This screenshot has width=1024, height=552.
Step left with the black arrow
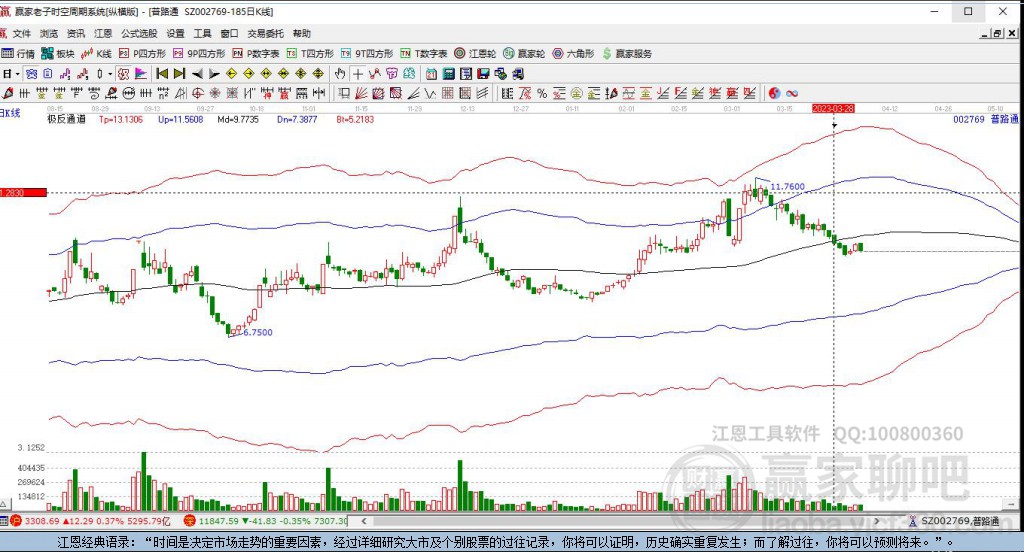[x=197, y=74]
